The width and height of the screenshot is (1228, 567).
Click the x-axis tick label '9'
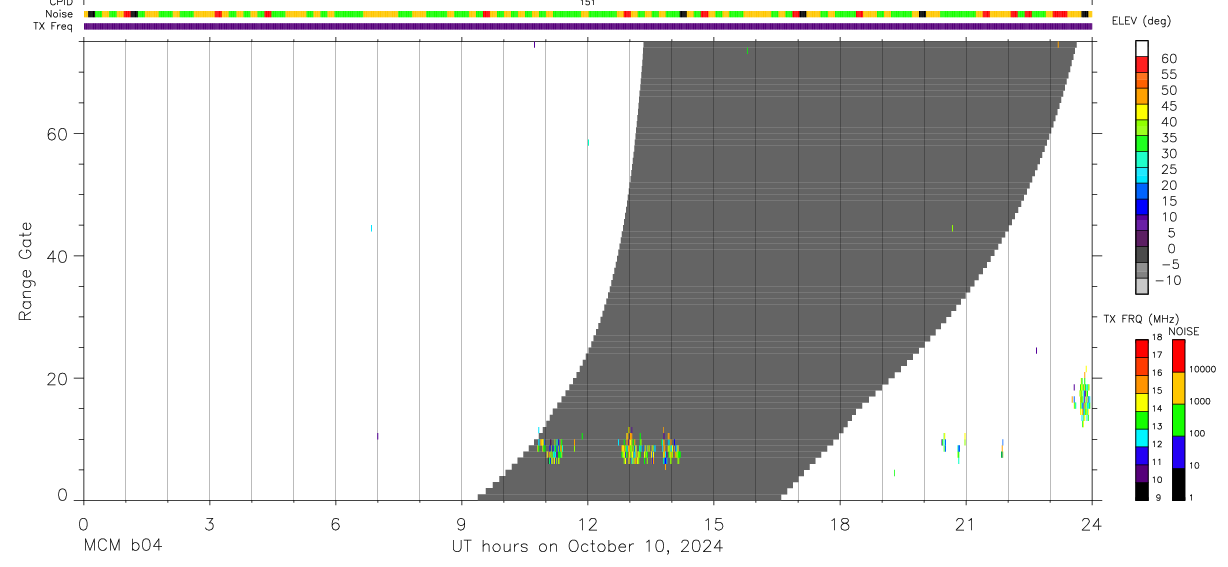point(461,523)
